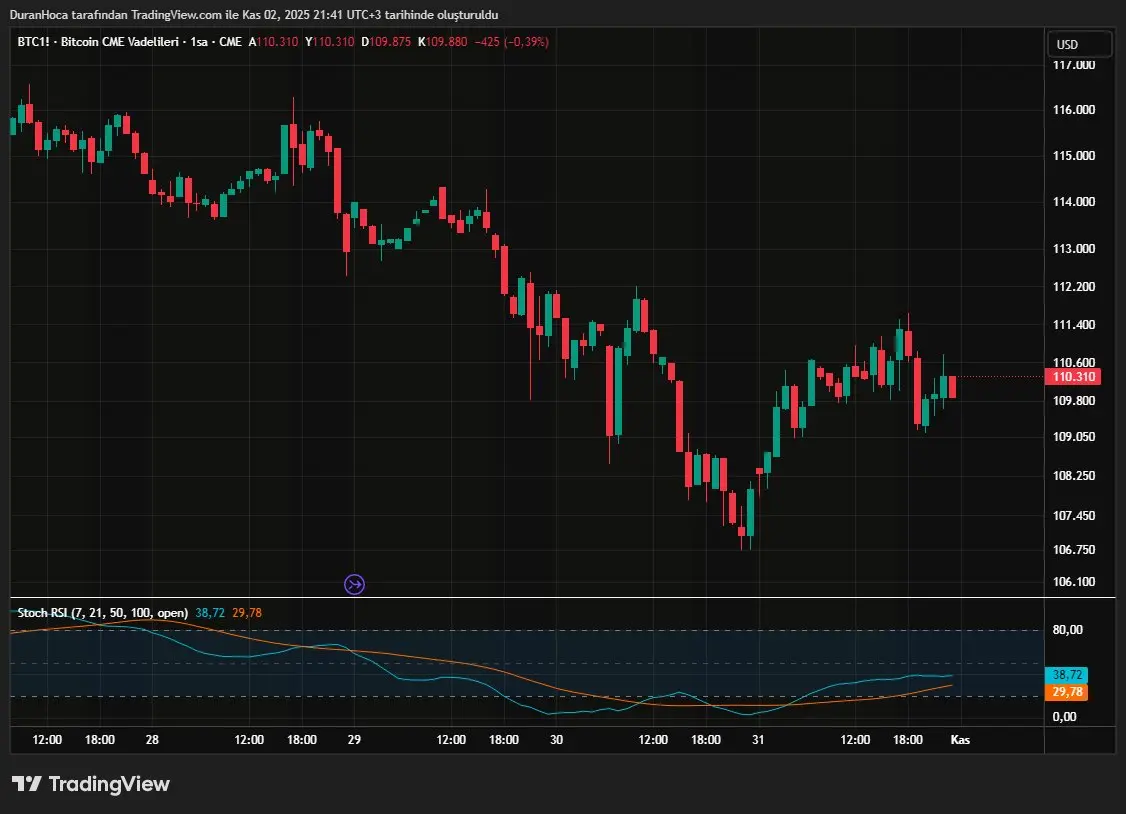
Task: Click the red 110.310 current price label
Action: (x=1074, y=377)
